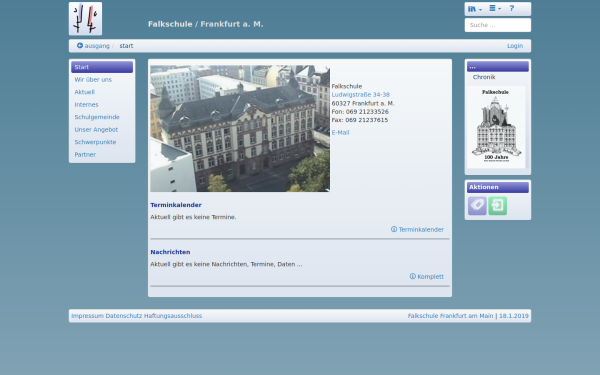Click the green login arrow action icon

[x=497, y=206]
